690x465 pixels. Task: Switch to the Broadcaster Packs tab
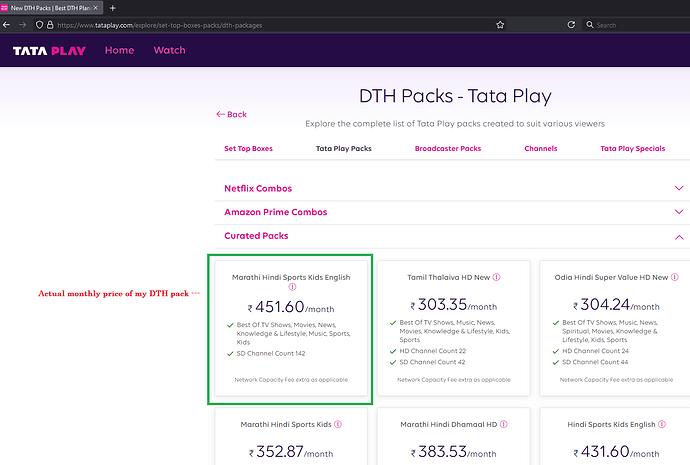coord(447,149)
